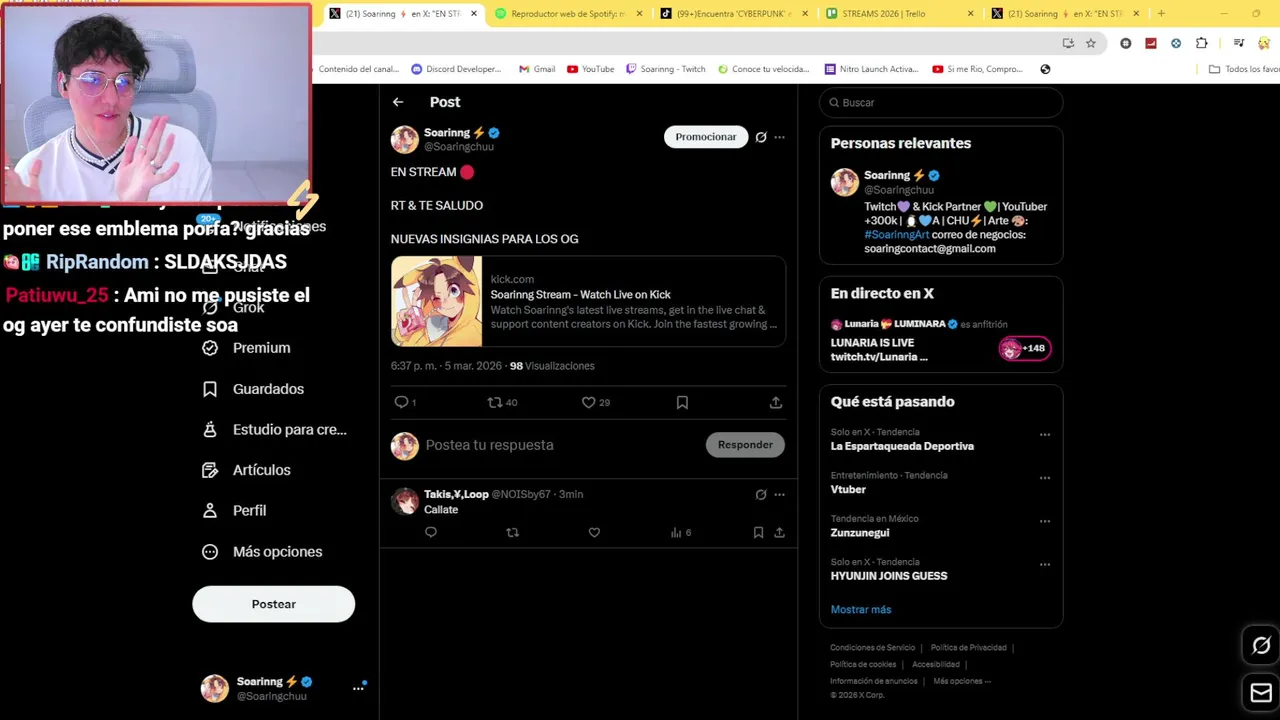Screen dimensions: 1280x720
Task: Reply to the main post via comment icon
Action: [x=401, y=402]
